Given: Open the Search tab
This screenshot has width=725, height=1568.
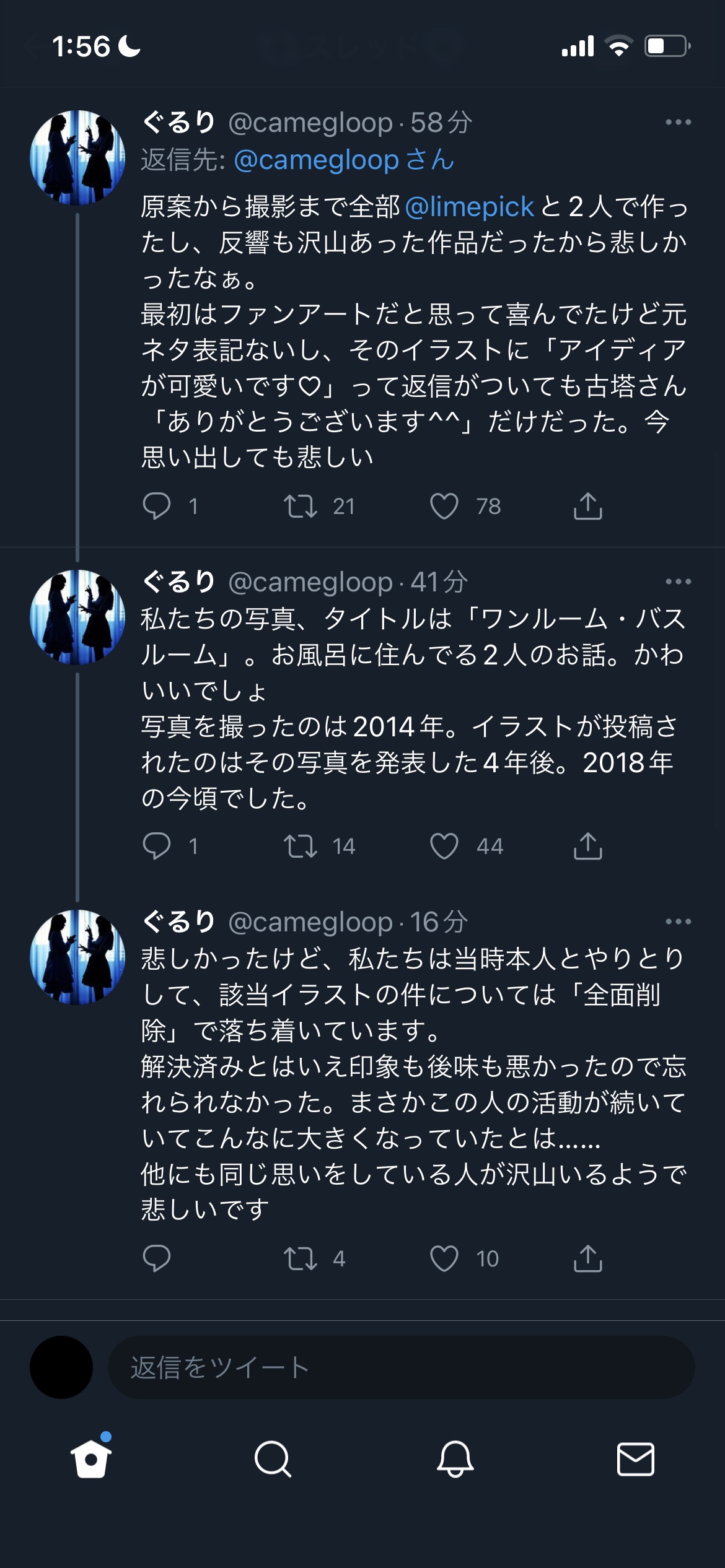Looking at the screenshot, I should pos(273,1459).
